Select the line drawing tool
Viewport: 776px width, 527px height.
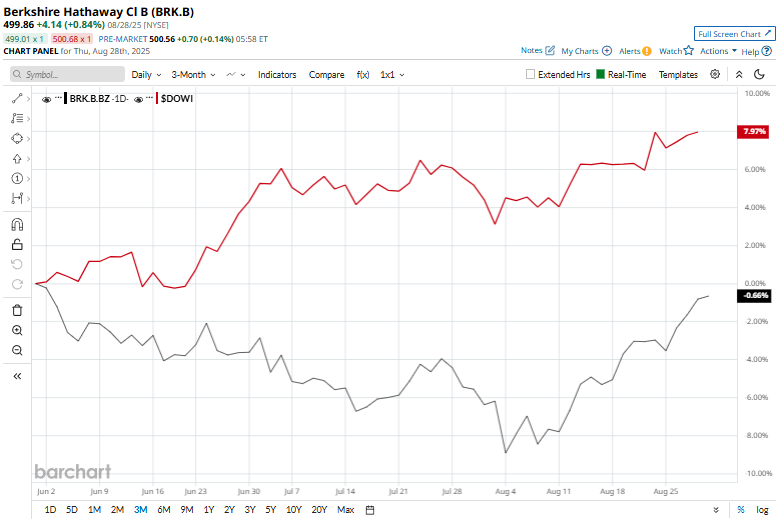pos(17,98)
